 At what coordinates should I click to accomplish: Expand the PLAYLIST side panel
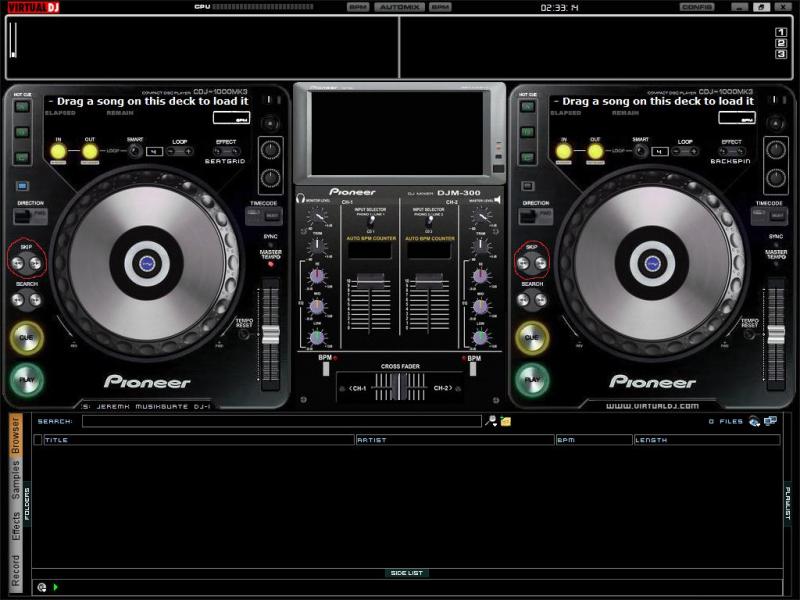point(787,504)
